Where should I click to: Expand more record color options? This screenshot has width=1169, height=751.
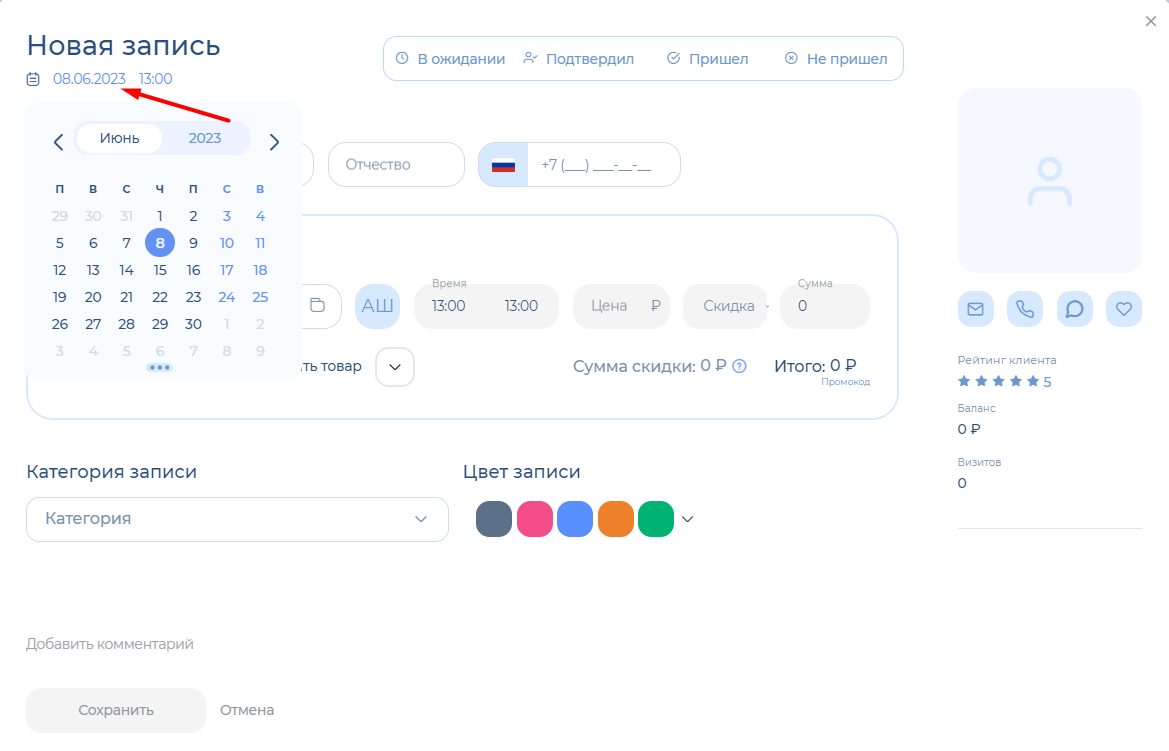[687, 519]
